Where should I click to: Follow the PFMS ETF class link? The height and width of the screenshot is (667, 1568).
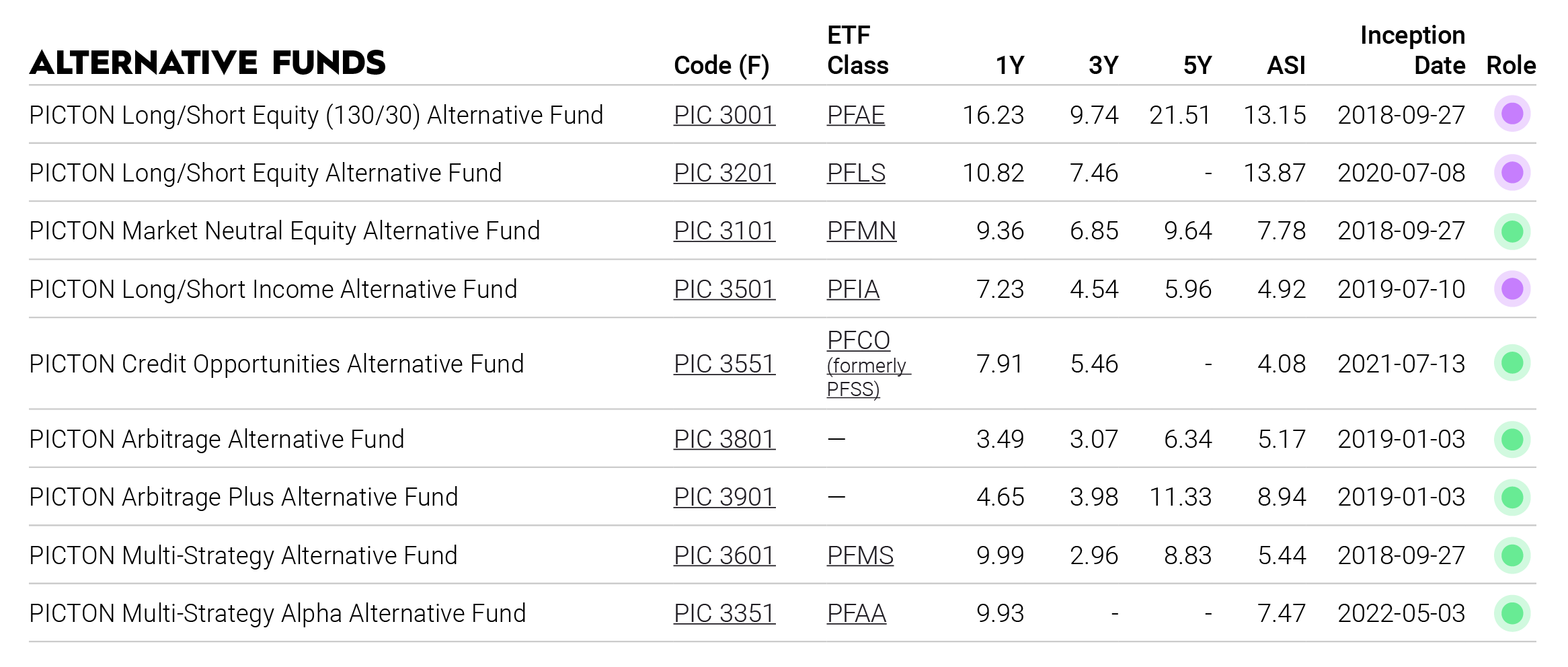pos(860,555)
